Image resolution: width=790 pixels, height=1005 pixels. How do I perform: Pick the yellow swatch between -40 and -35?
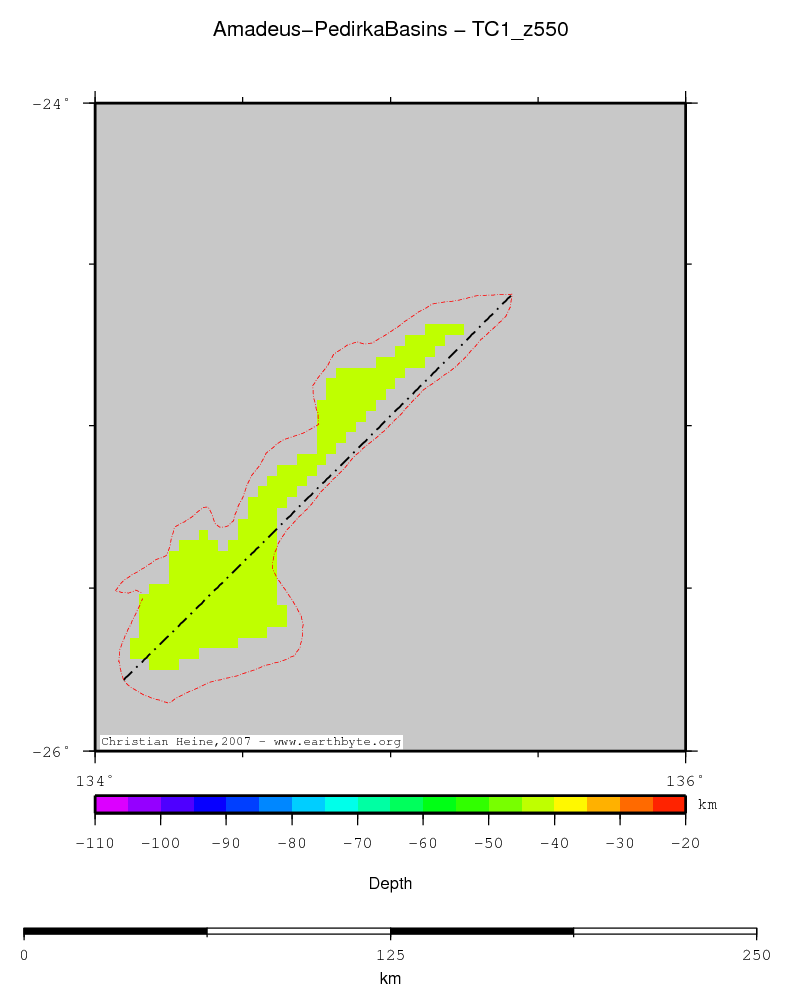570,804
